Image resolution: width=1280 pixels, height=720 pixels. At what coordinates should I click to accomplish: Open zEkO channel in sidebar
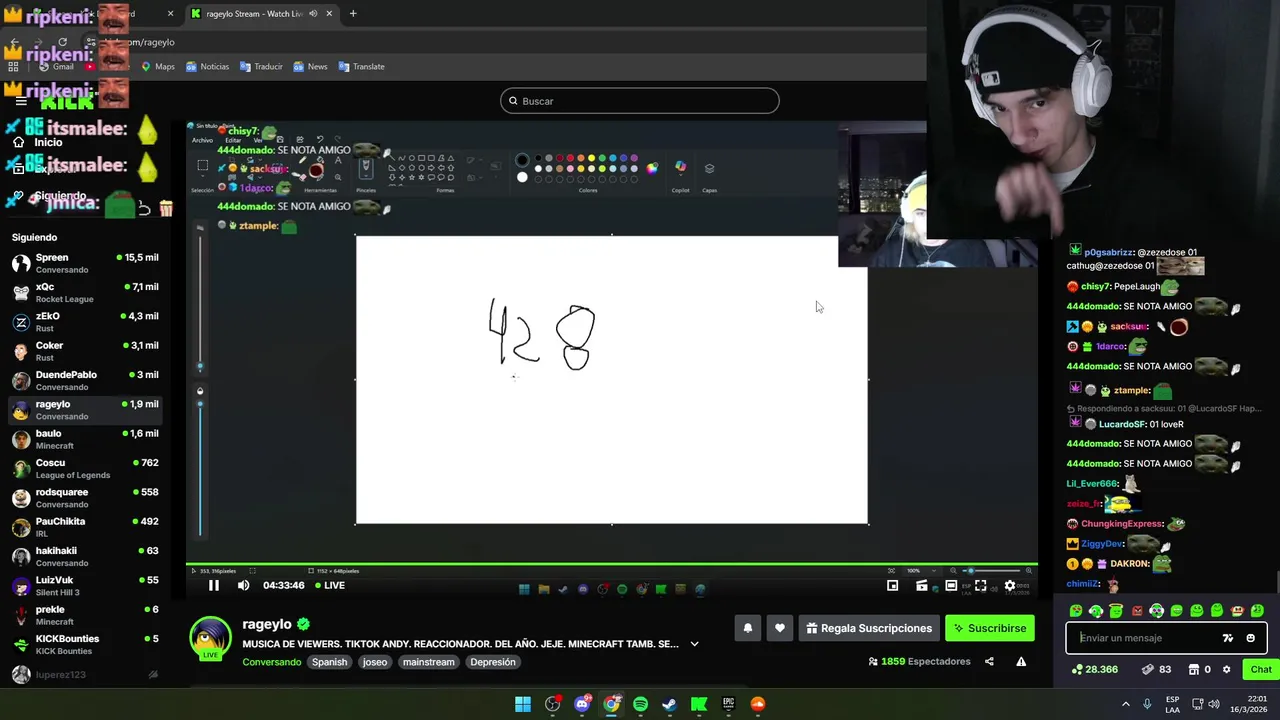point(85,322)
